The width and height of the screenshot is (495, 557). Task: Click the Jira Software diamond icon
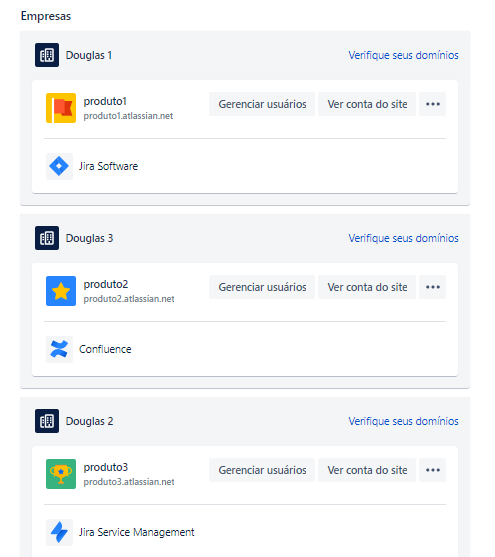pos(59,166)
